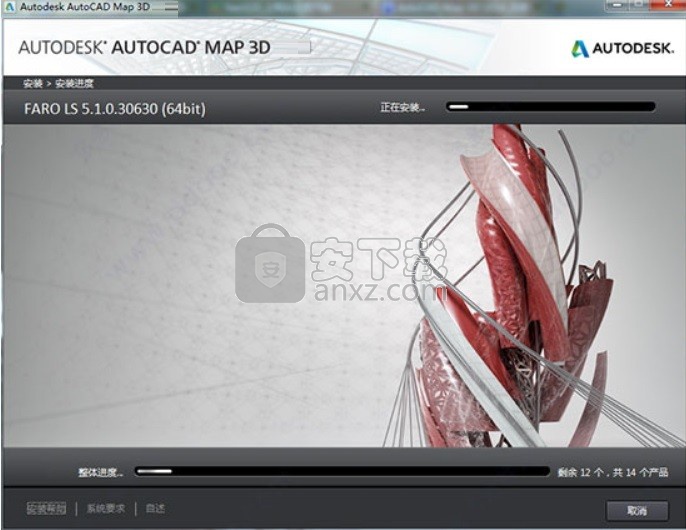This screenshot has width=686, height=530.
Task: Open the 安装帮助 link
Action: tap(46, 509)
